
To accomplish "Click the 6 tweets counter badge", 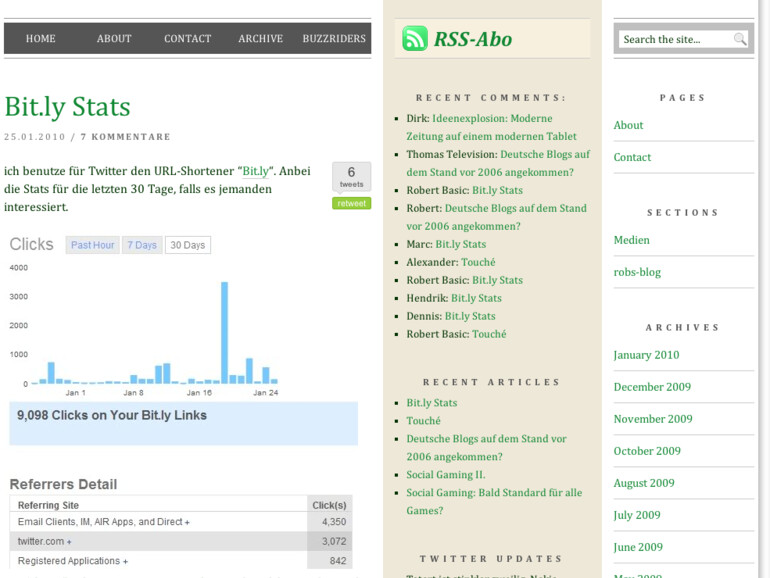I will pyautogui.click(x=351, y=176).
